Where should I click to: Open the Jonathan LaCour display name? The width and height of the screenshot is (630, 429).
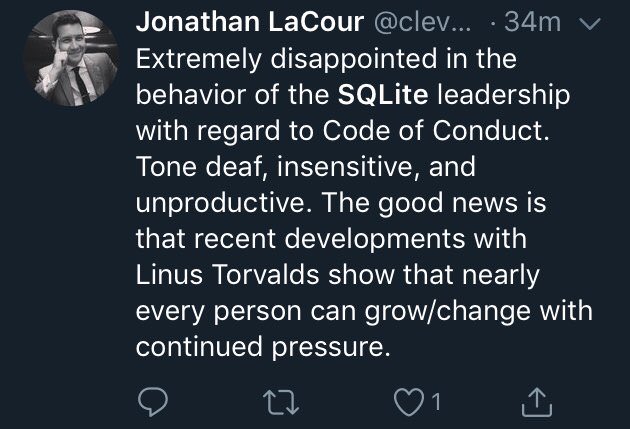250,21
